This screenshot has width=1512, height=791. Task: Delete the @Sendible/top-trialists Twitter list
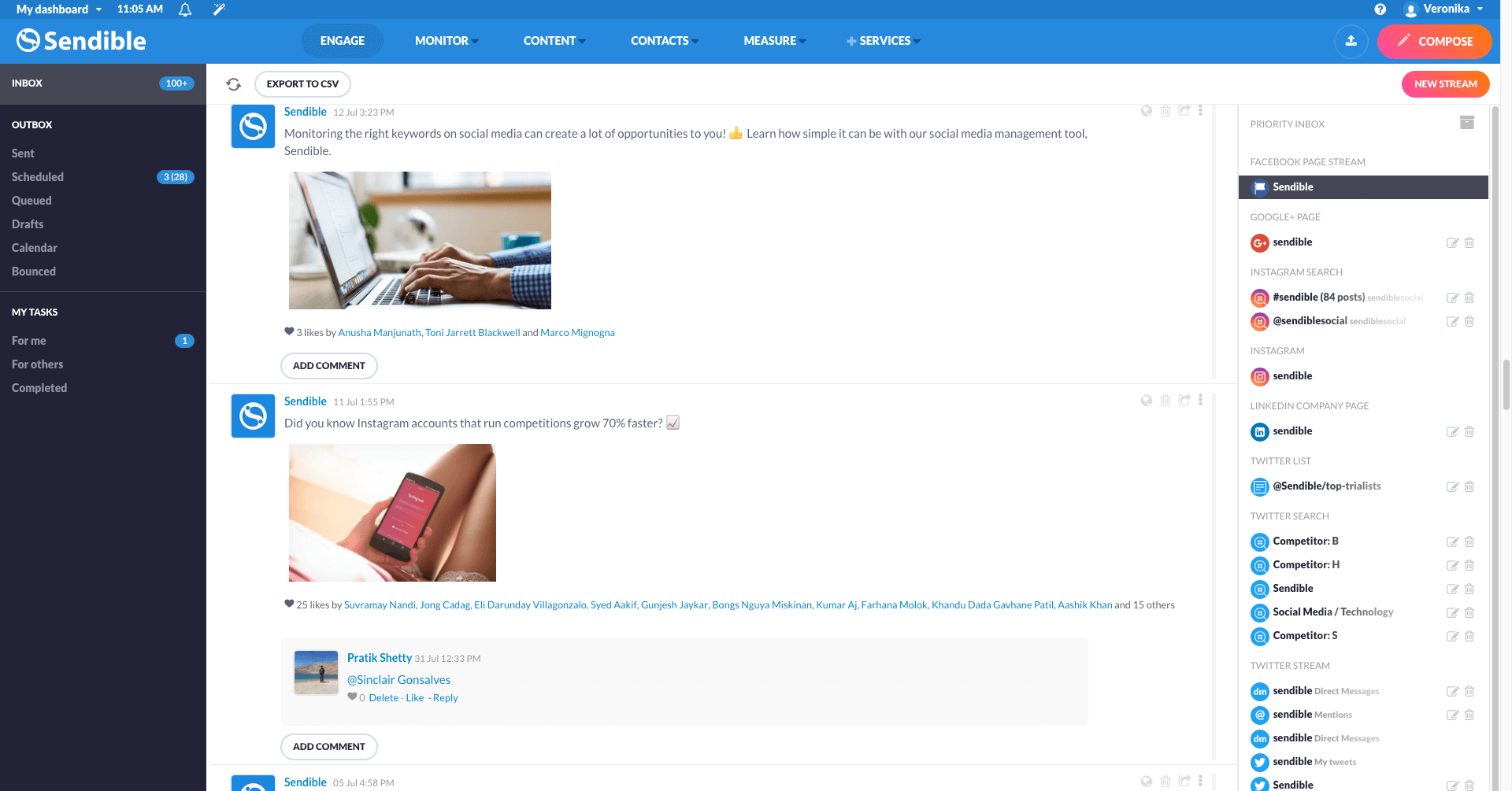pyautogui.click(x=1469, y=486)
